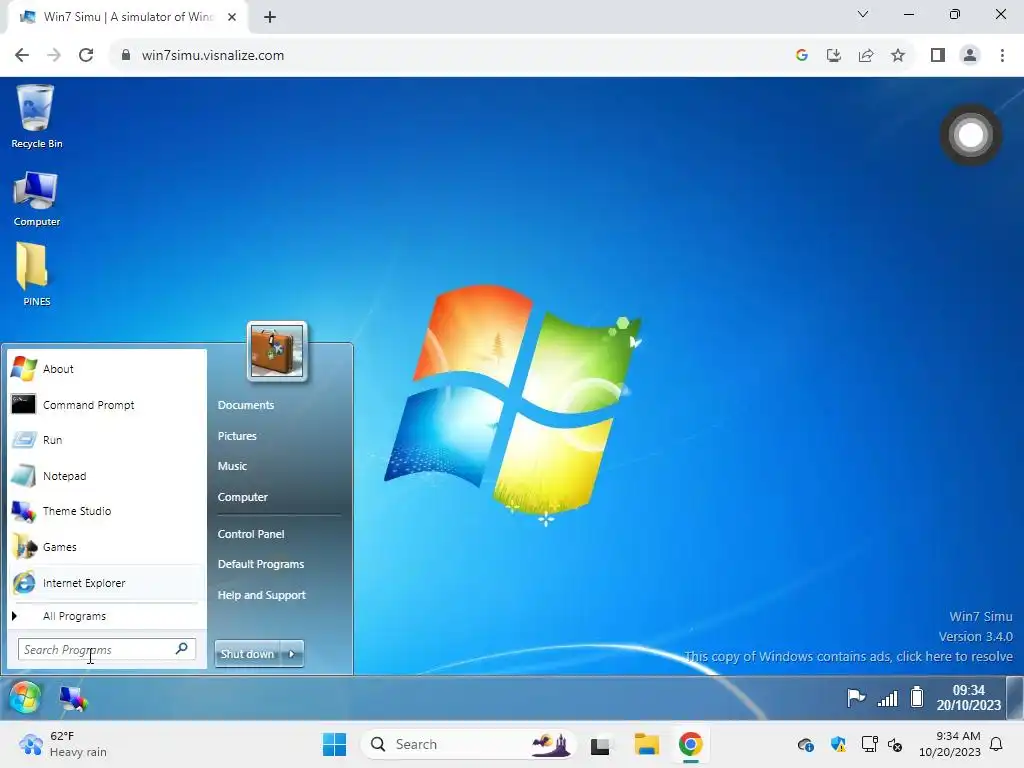1024x768 pixels.
Task: Click the address bar URL
Action: point(213,56)
